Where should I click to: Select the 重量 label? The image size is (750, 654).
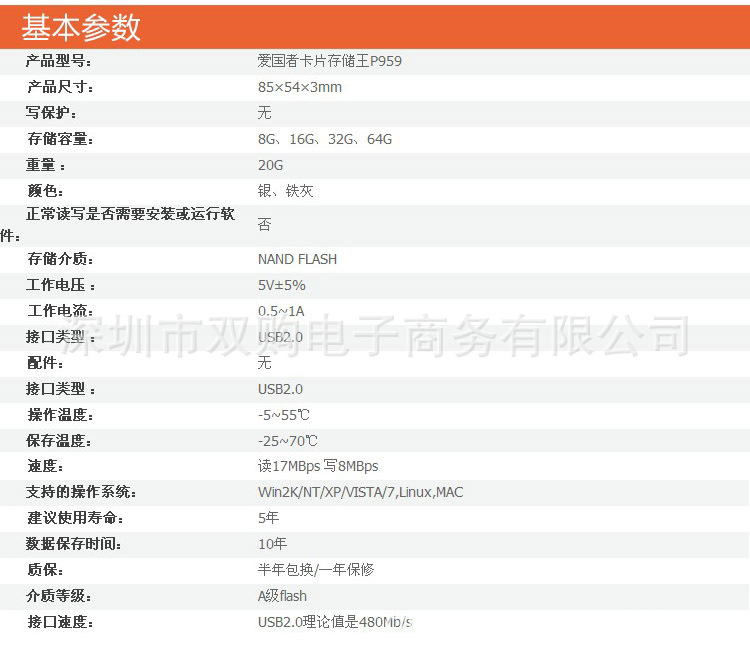(x=45, y=165)
